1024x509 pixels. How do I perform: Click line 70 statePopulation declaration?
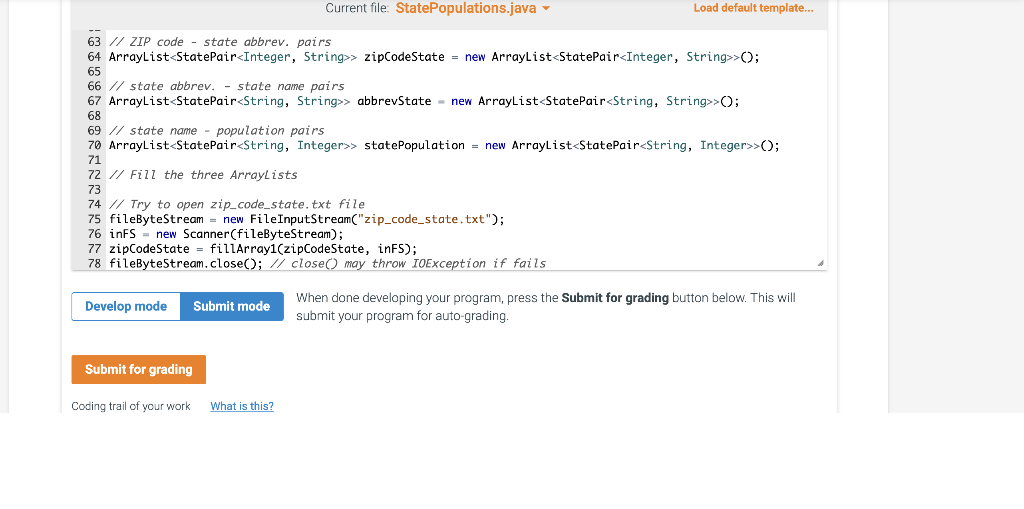click(x=444, y=145)
